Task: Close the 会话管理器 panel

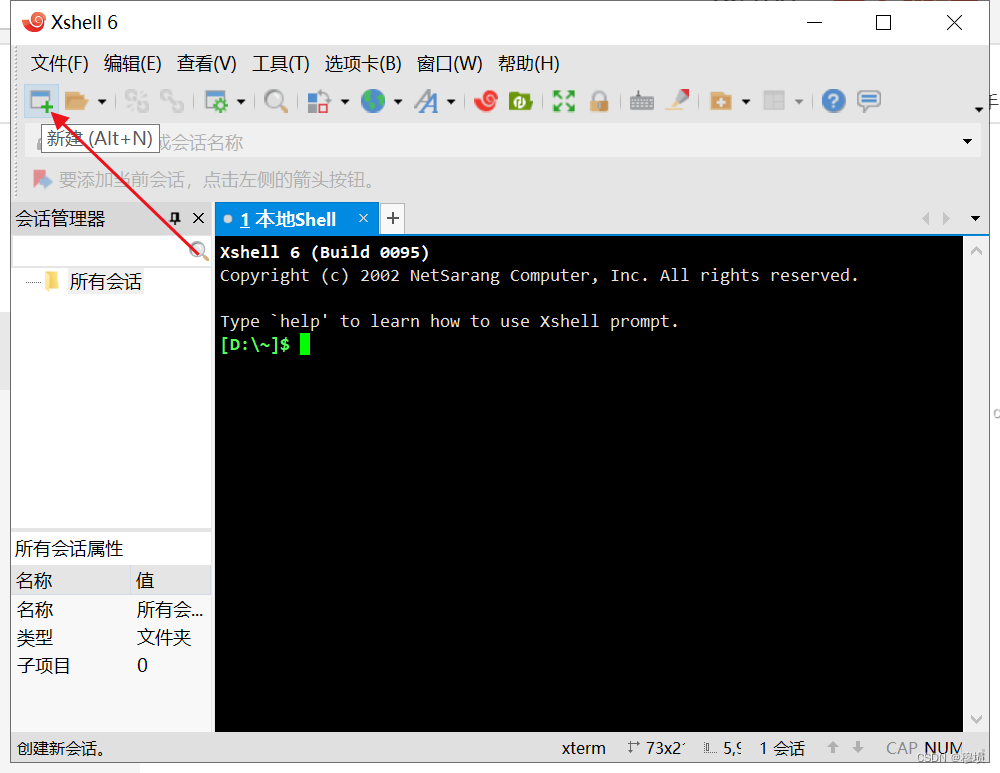Action: pyautogui.click(x=198, y=219)
